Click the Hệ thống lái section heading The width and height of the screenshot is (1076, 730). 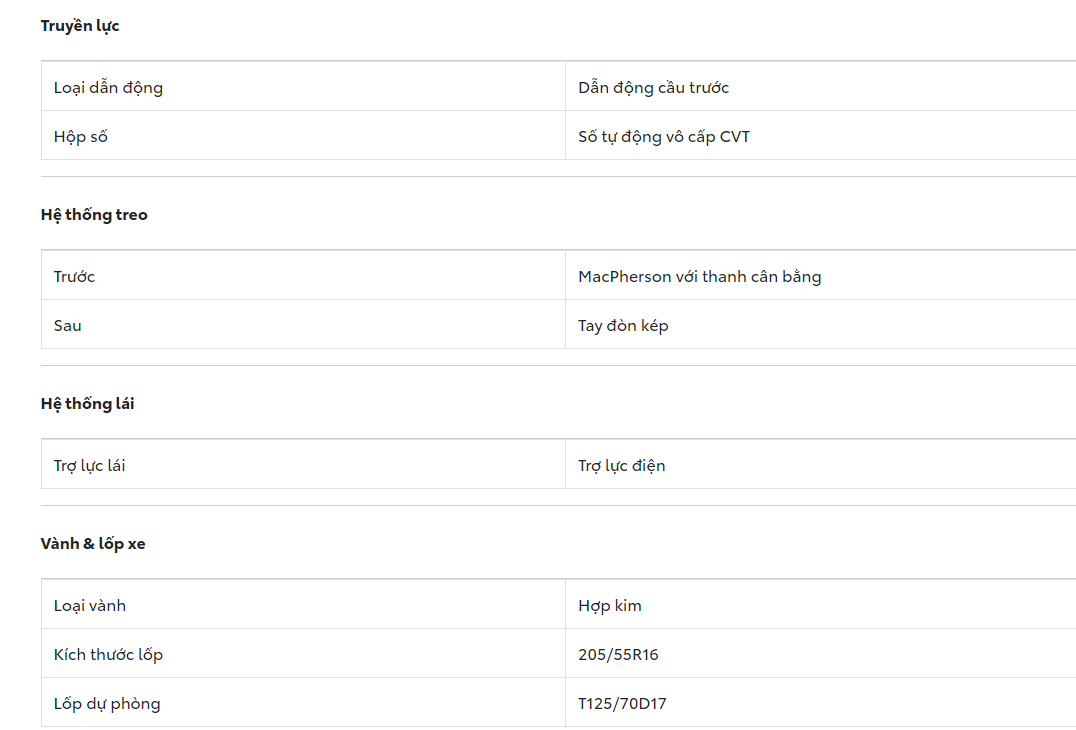click(87, 404)
